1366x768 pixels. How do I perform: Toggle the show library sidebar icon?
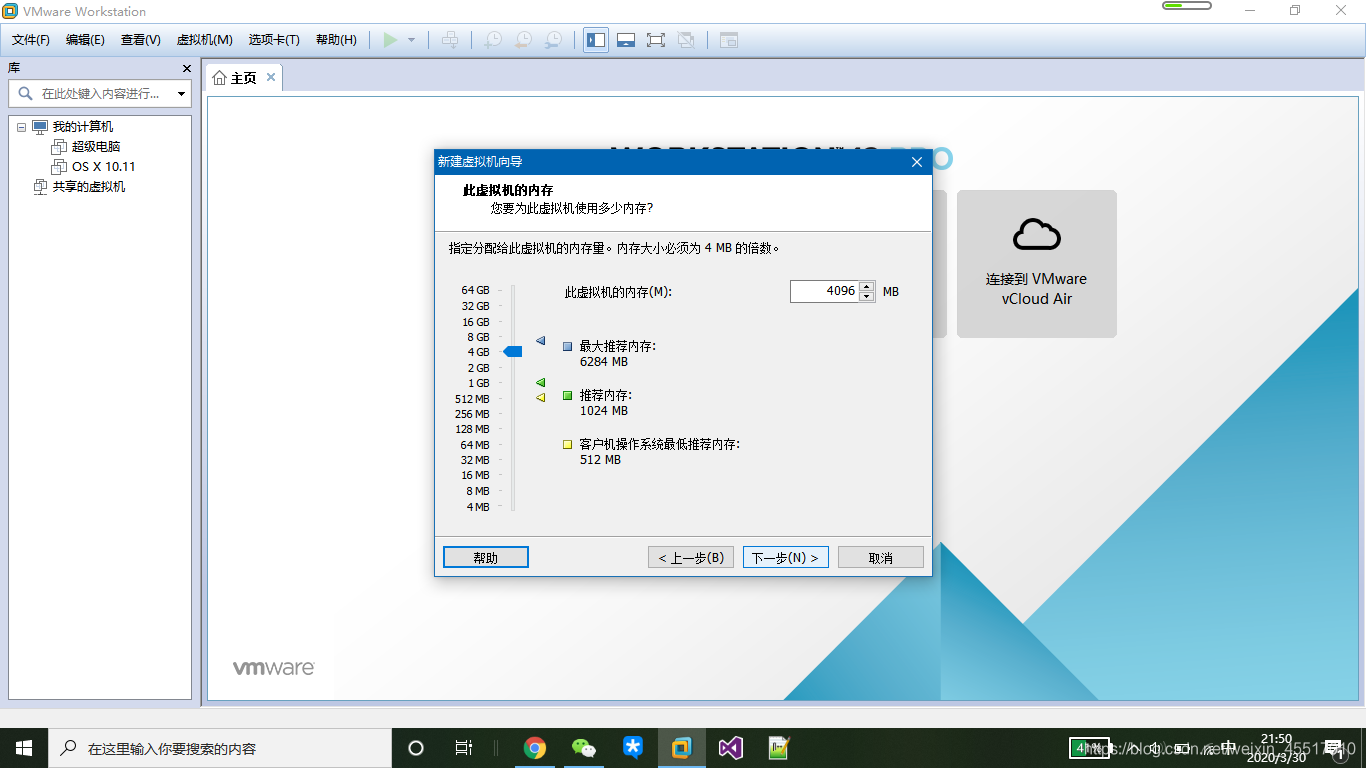point(596,40)
